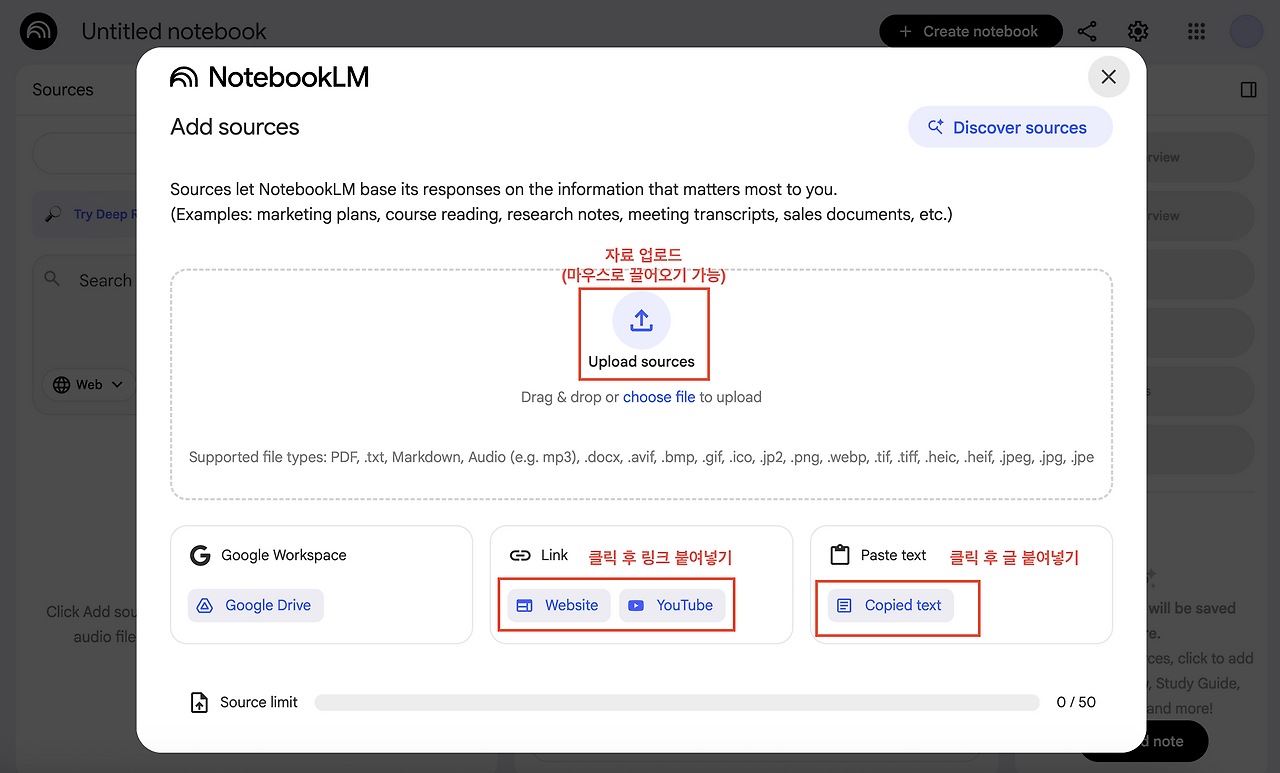Click the search magnifier icon in Sources panel
Screen dimensions: 1280x773
point(53,280)
